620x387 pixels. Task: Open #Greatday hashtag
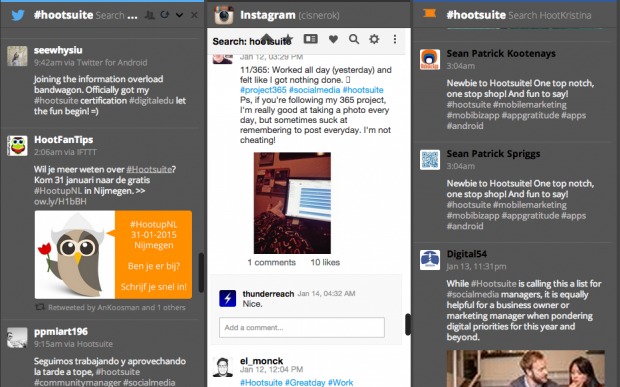pyautogui.click(x=305, y=382)
